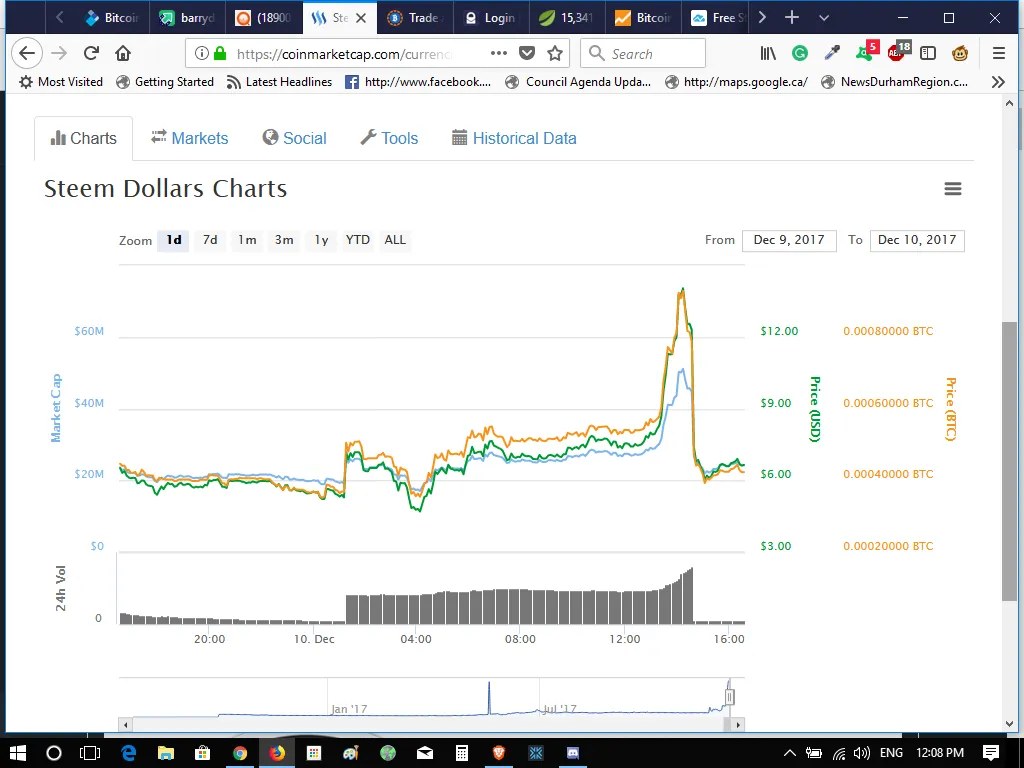Open chart context menu hamburger icon
1024x768 pixels.
(953, 189)
